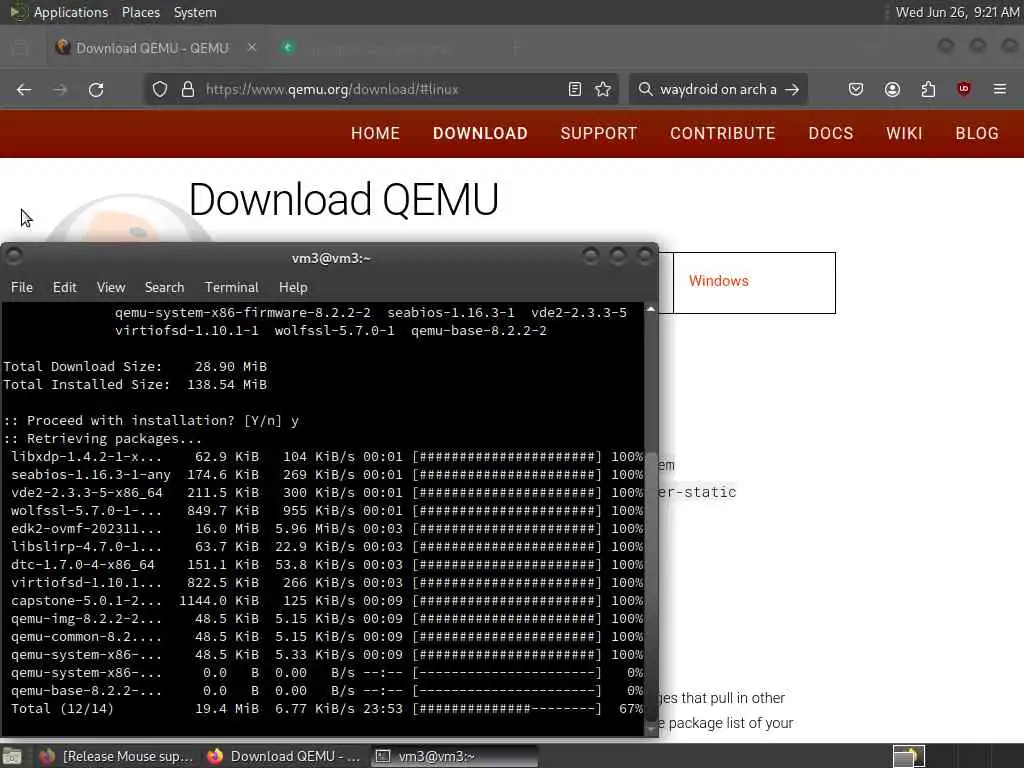Viewport: 1024px width, 768px height.
Task: Open terminal Search menu
Action: click(x=165, y=287)
